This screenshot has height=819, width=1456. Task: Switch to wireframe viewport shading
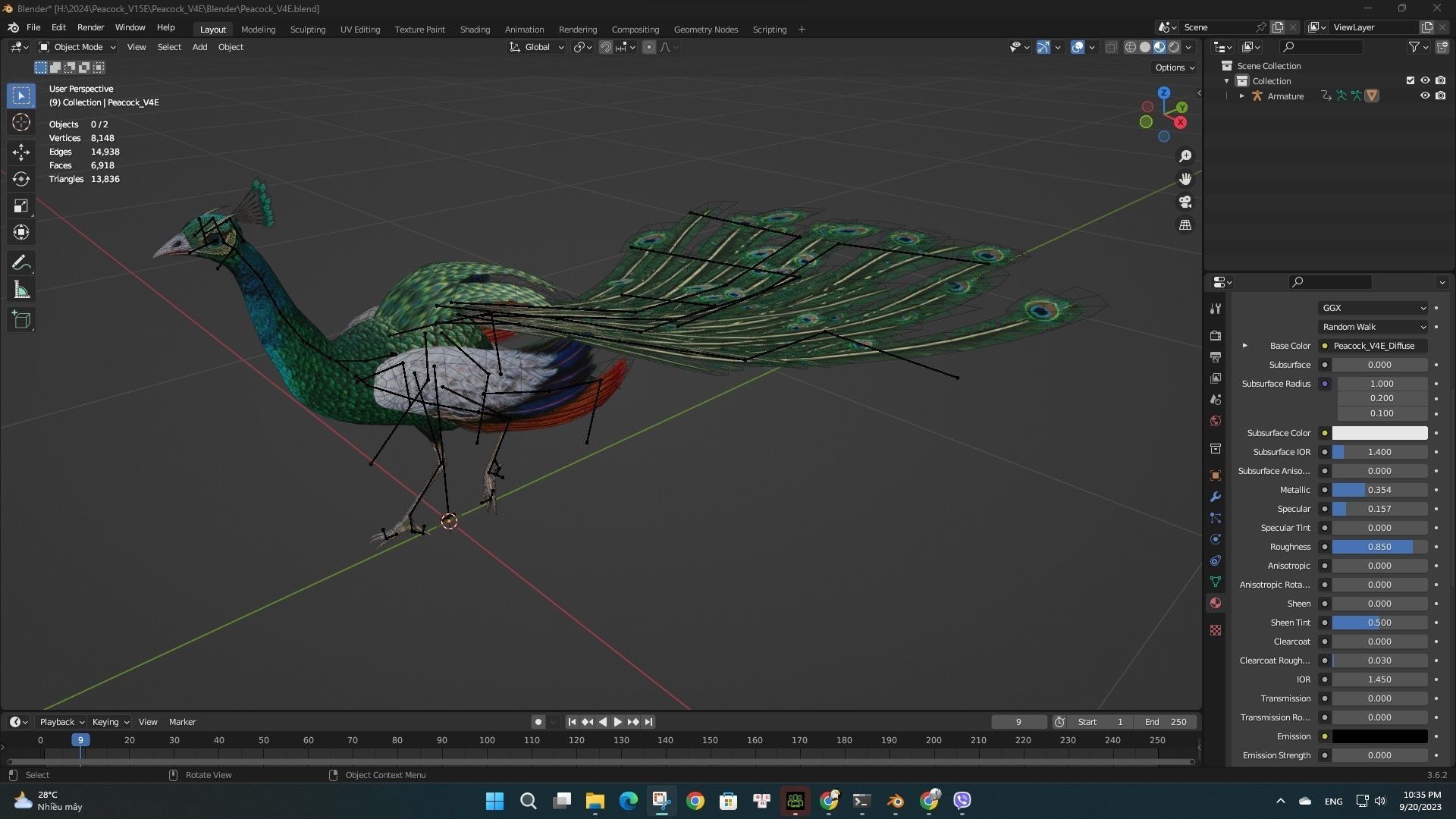tap(1130, 47)
